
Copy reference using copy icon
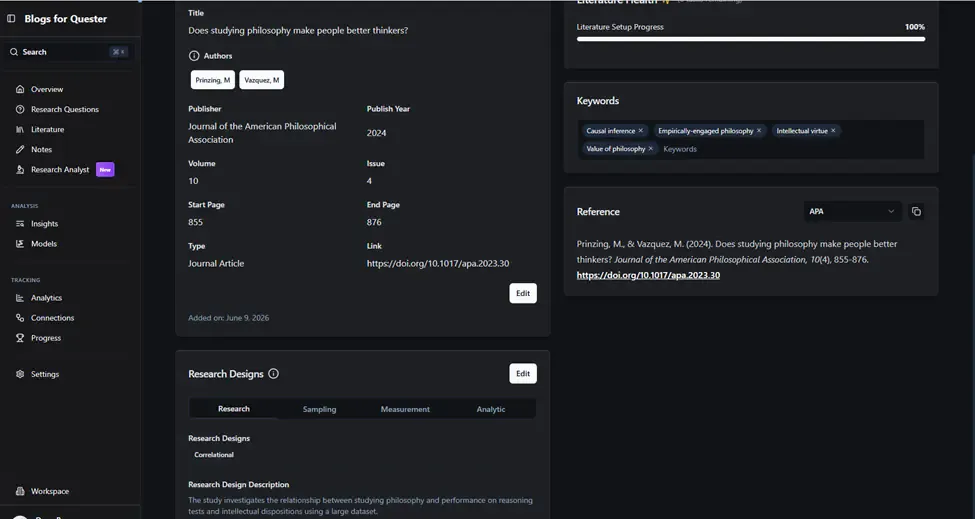916,211
